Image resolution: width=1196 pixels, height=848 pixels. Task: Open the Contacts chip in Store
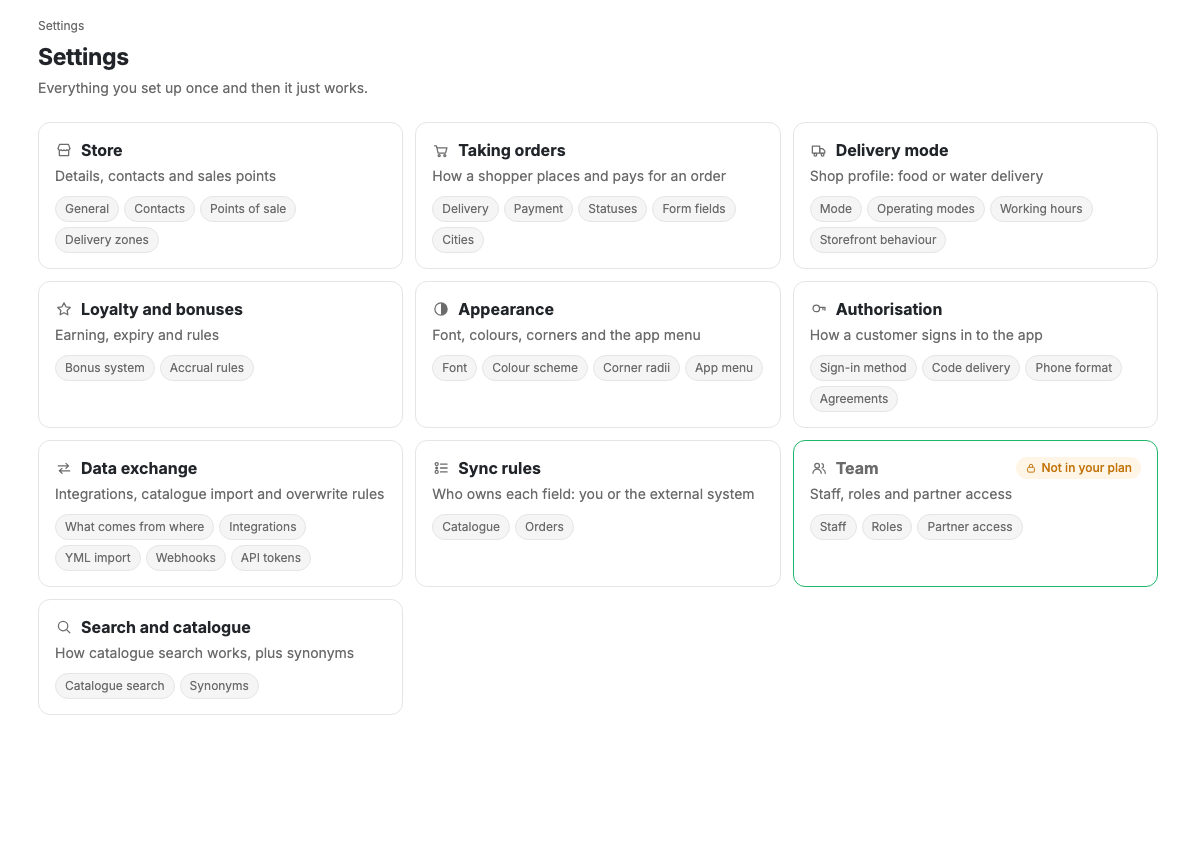point(159,209)
